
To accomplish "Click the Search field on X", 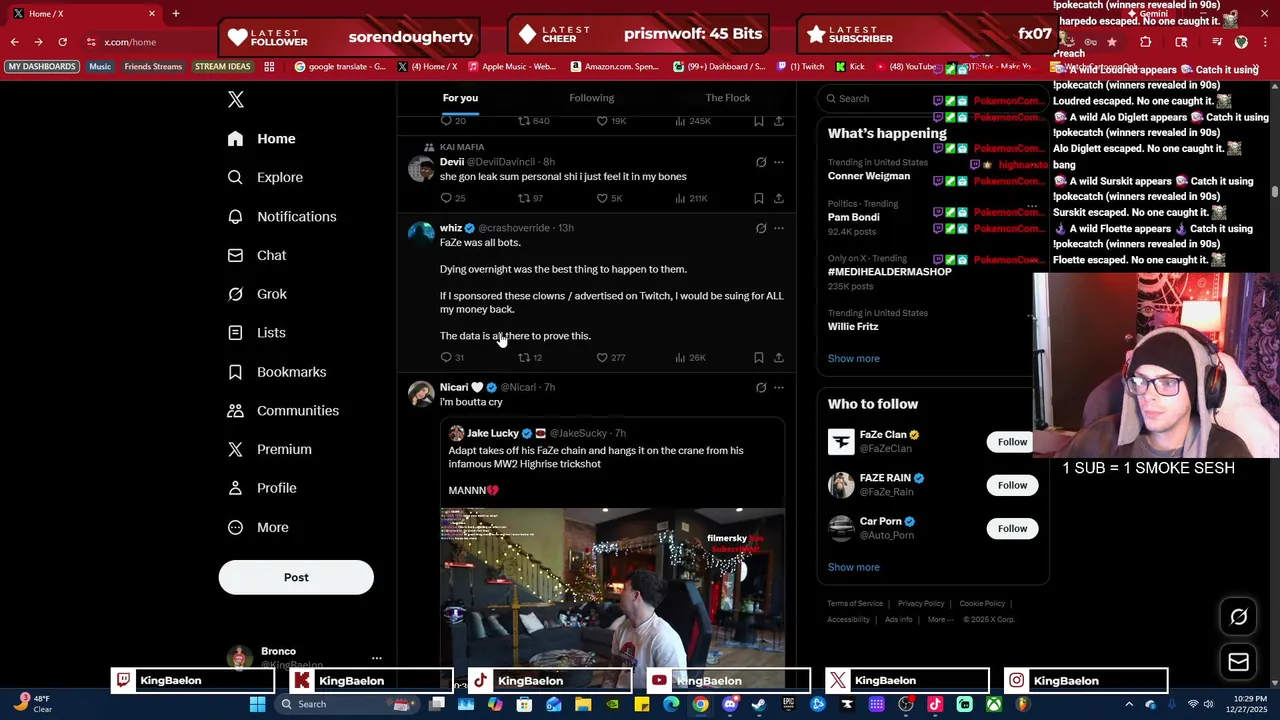I will pos(925,98).
